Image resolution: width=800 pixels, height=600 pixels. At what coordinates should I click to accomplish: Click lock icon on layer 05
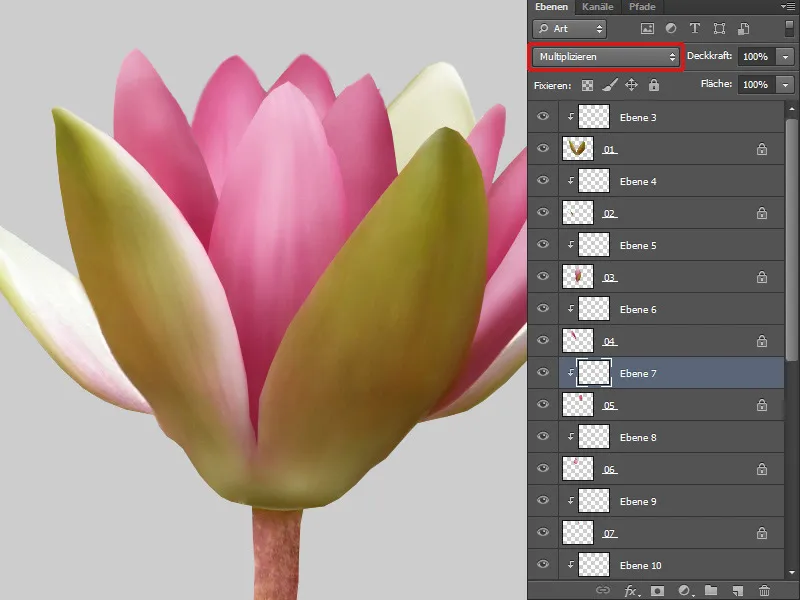coord(762,405)
